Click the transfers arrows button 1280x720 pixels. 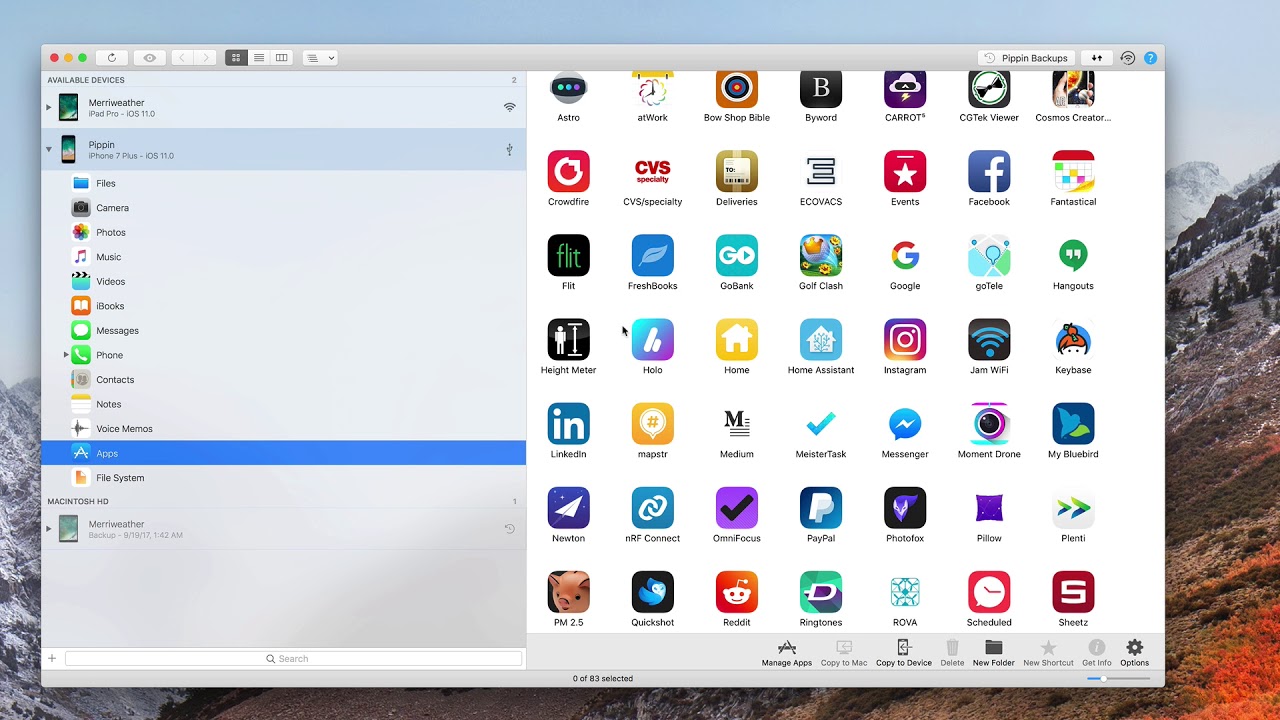pos(1097,58)
